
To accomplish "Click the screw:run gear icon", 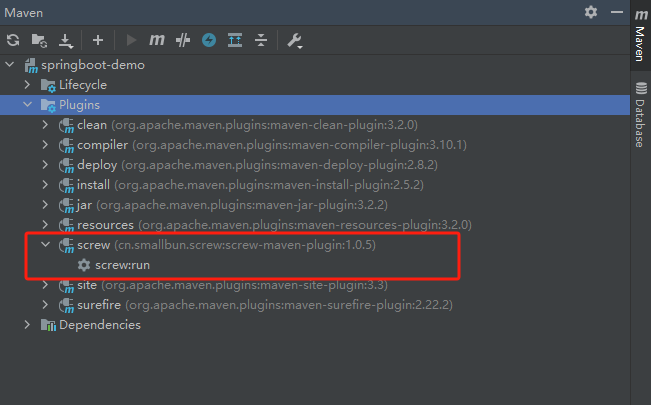I will click(x=84, y=265).
